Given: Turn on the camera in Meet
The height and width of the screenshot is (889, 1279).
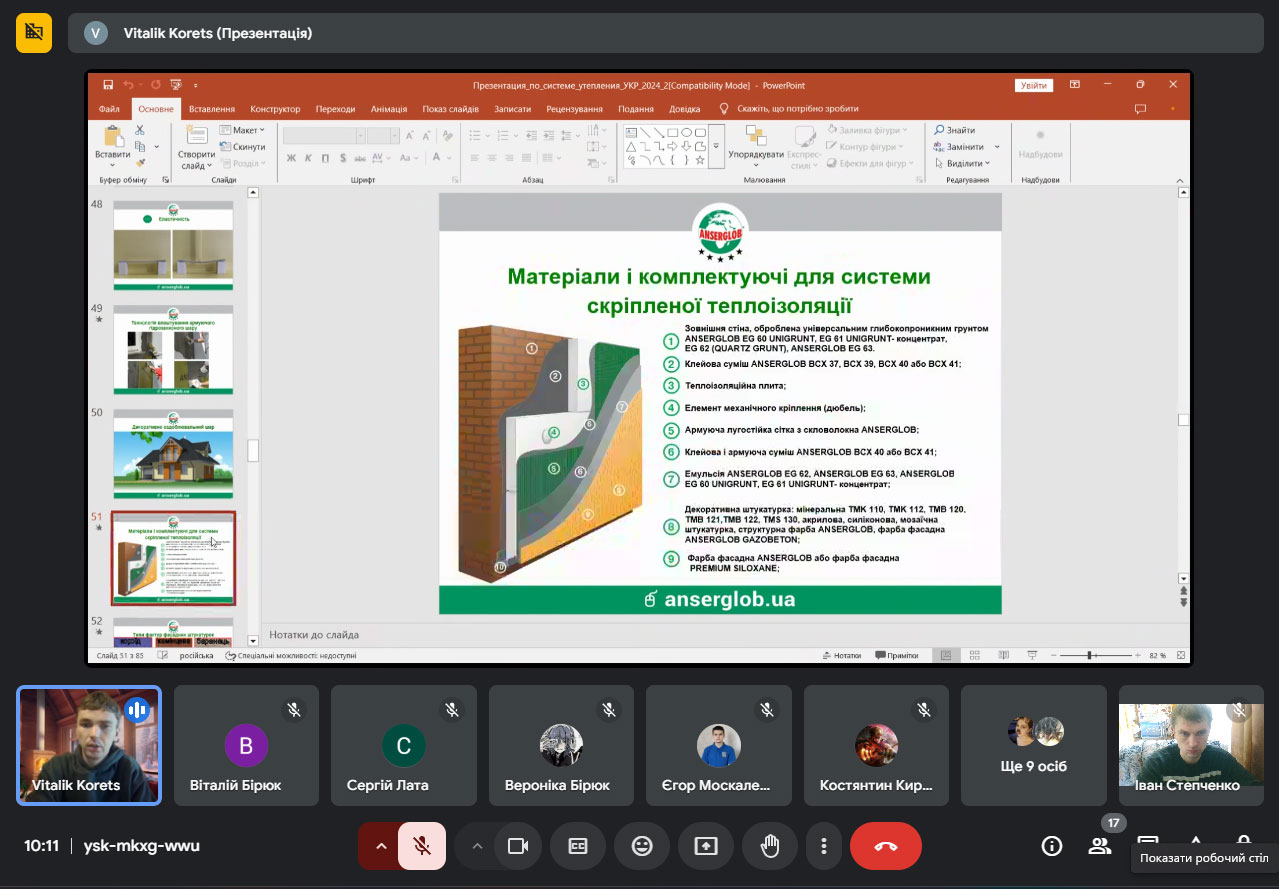Looking at the screenshot, I should tap(517, 846).
